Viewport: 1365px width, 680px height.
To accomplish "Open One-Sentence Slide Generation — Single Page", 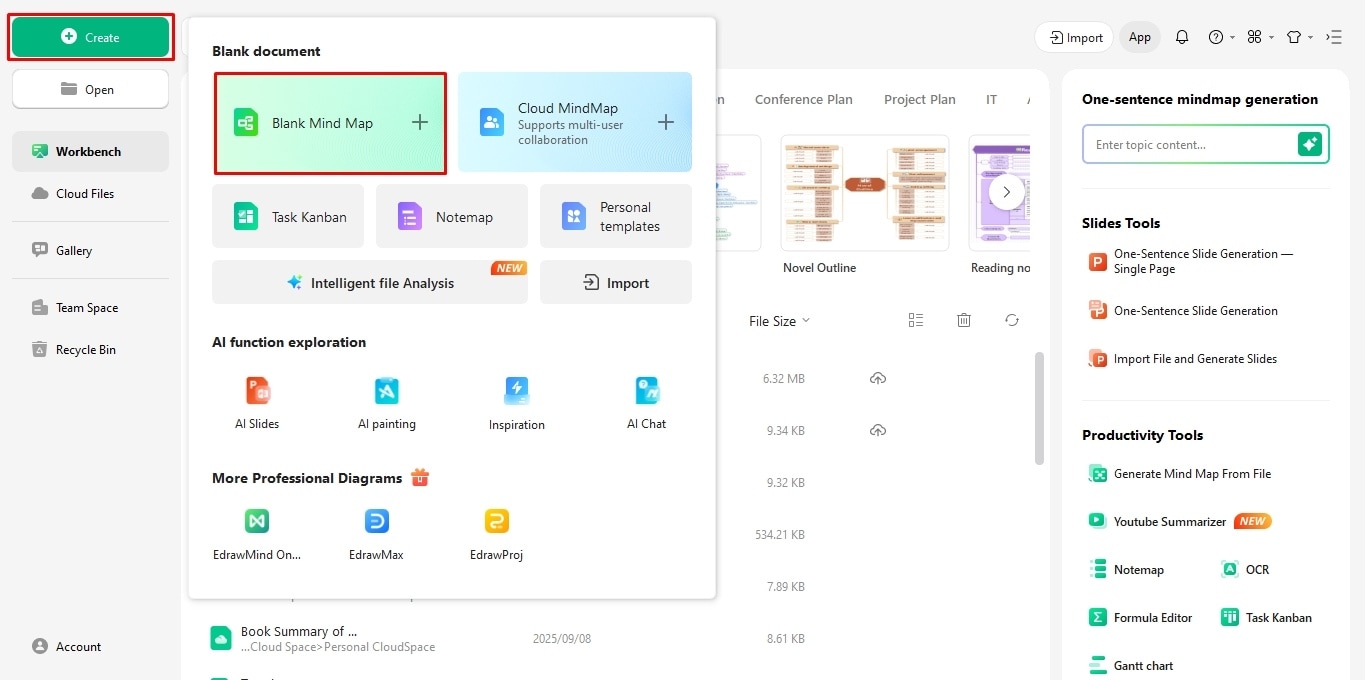I will pyautogui.click(x=1190, y=261).
